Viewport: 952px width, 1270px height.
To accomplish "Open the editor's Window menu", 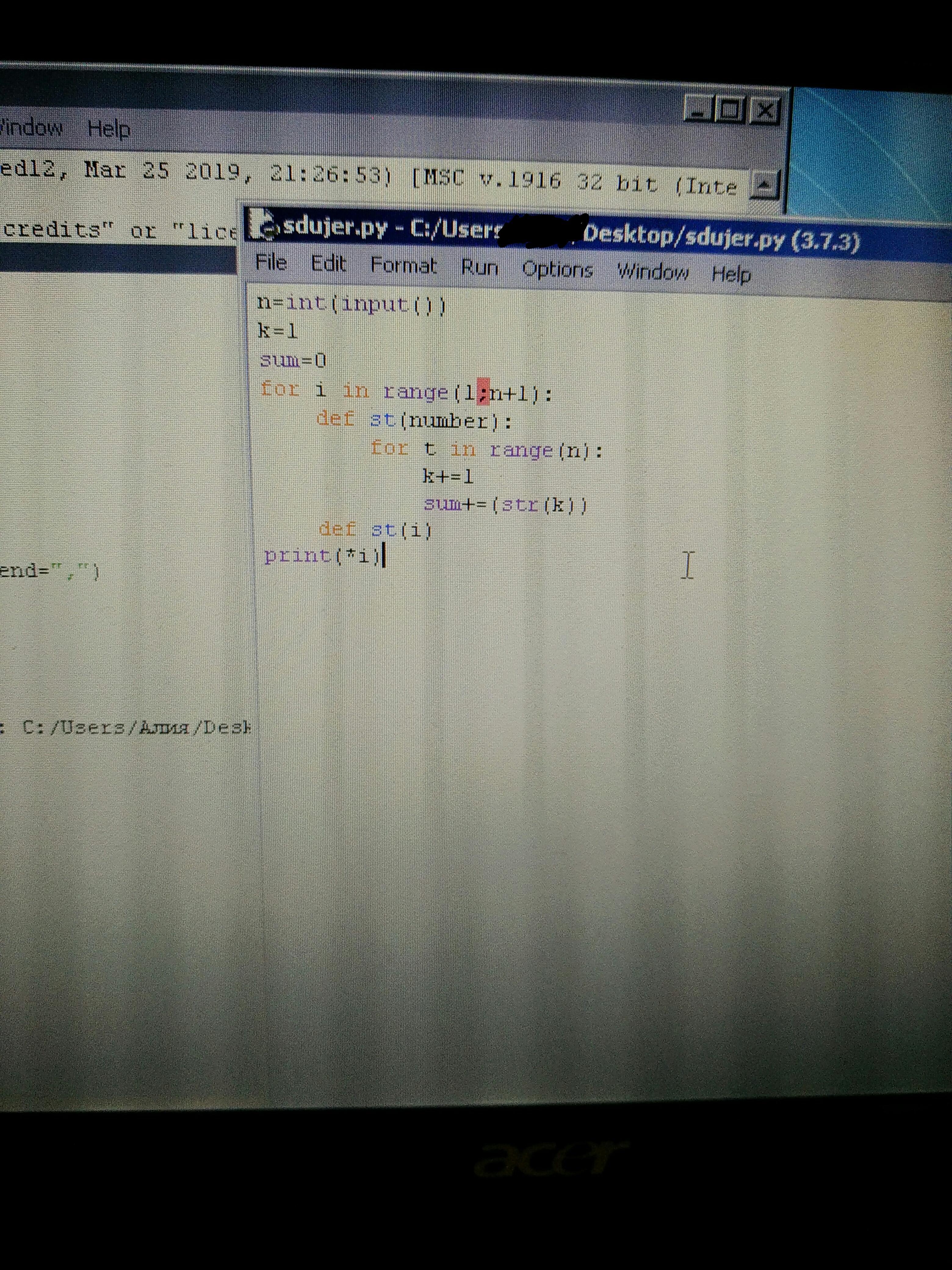I will click(x=652, y=272).
